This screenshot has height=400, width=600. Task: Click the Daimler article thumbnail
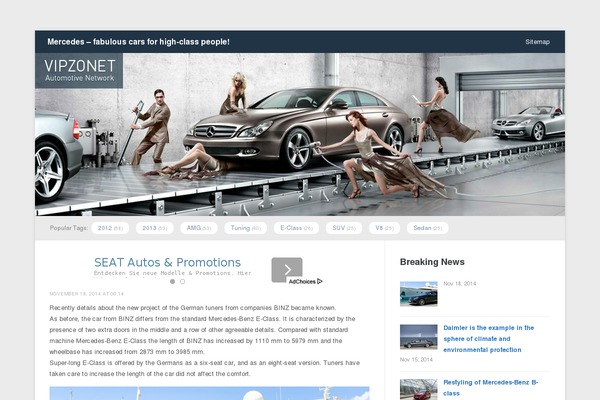[419, 337]
